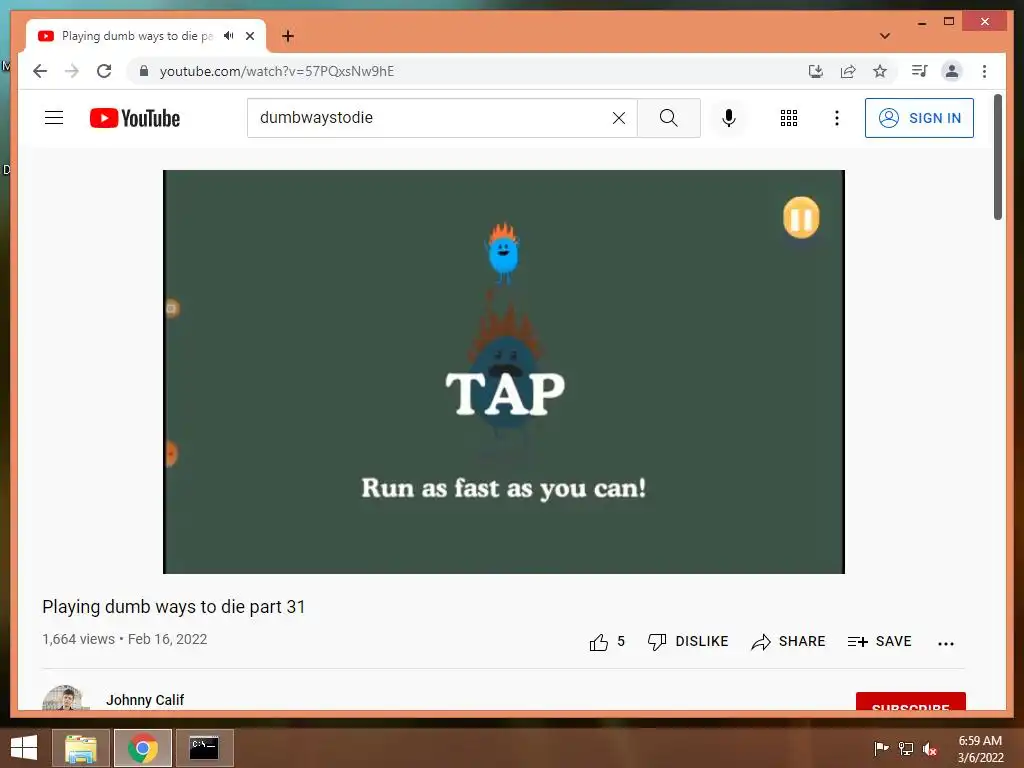
Task: Mute the tab using the speaker icon
Action: [x=229, y=36]
